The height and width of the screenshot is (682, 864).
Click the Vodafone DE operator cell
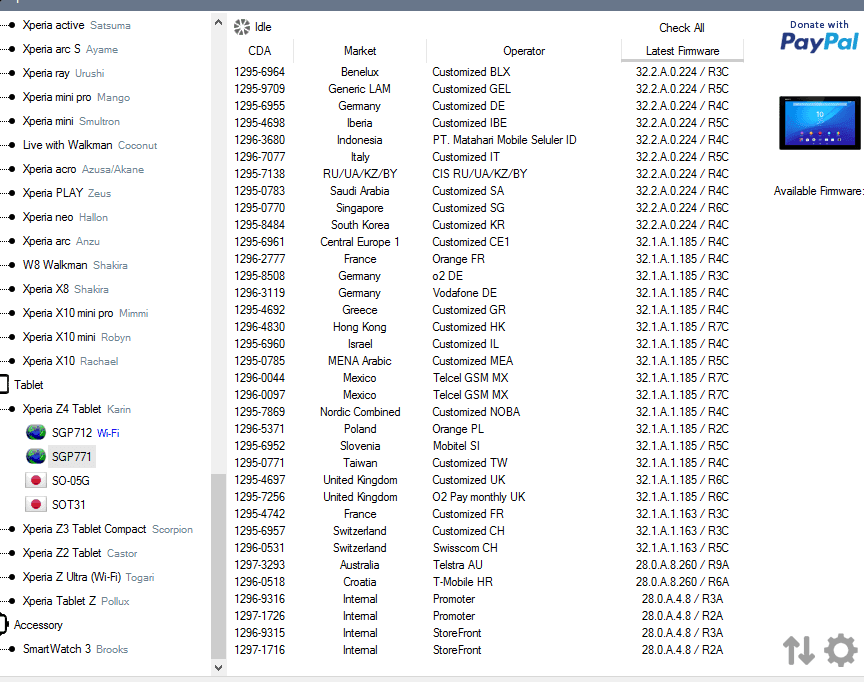point(465,293)
